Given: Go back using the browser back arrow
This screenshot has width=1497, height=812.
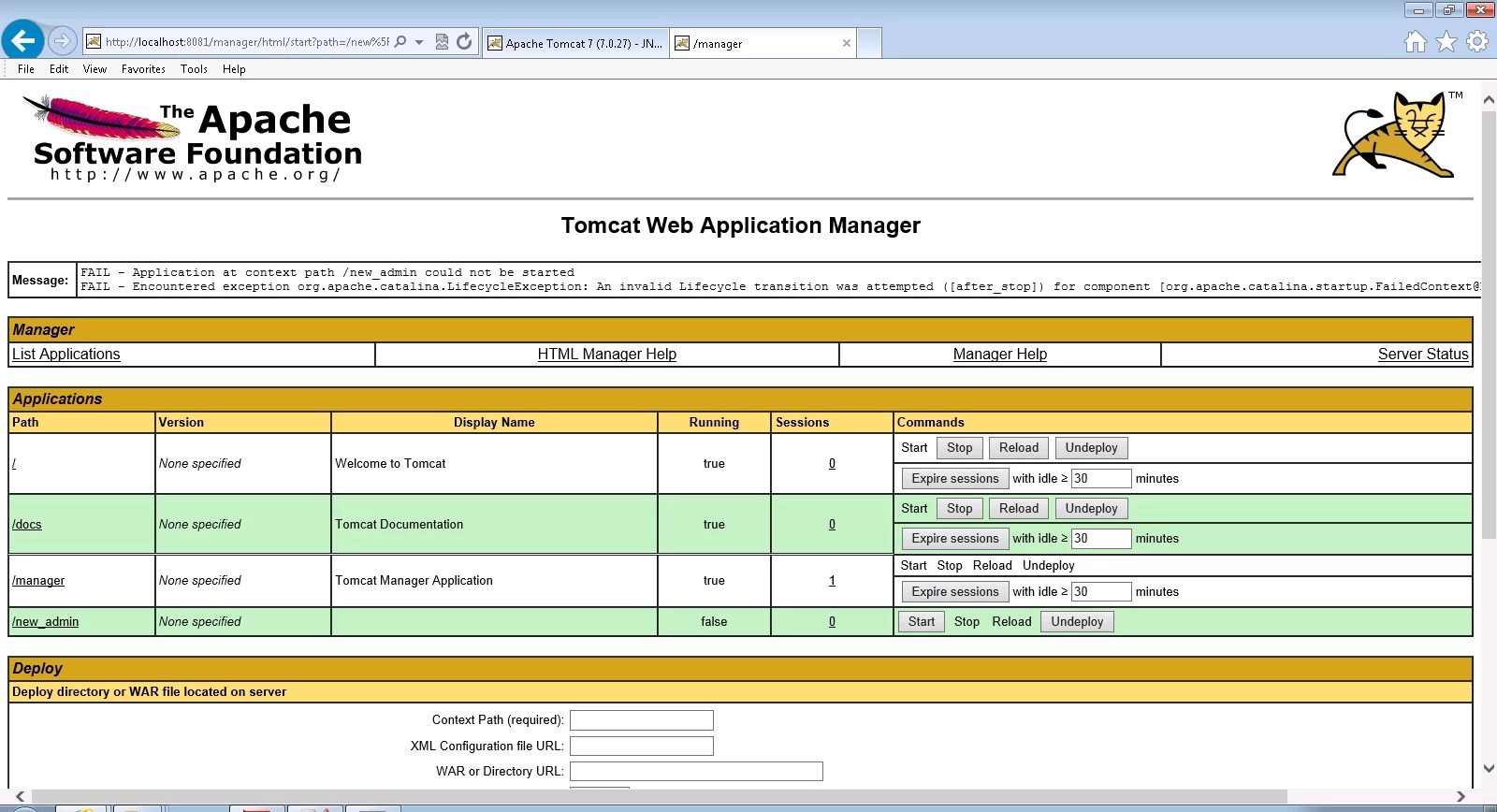Looking at the screenshot, I should coord(22,40).
